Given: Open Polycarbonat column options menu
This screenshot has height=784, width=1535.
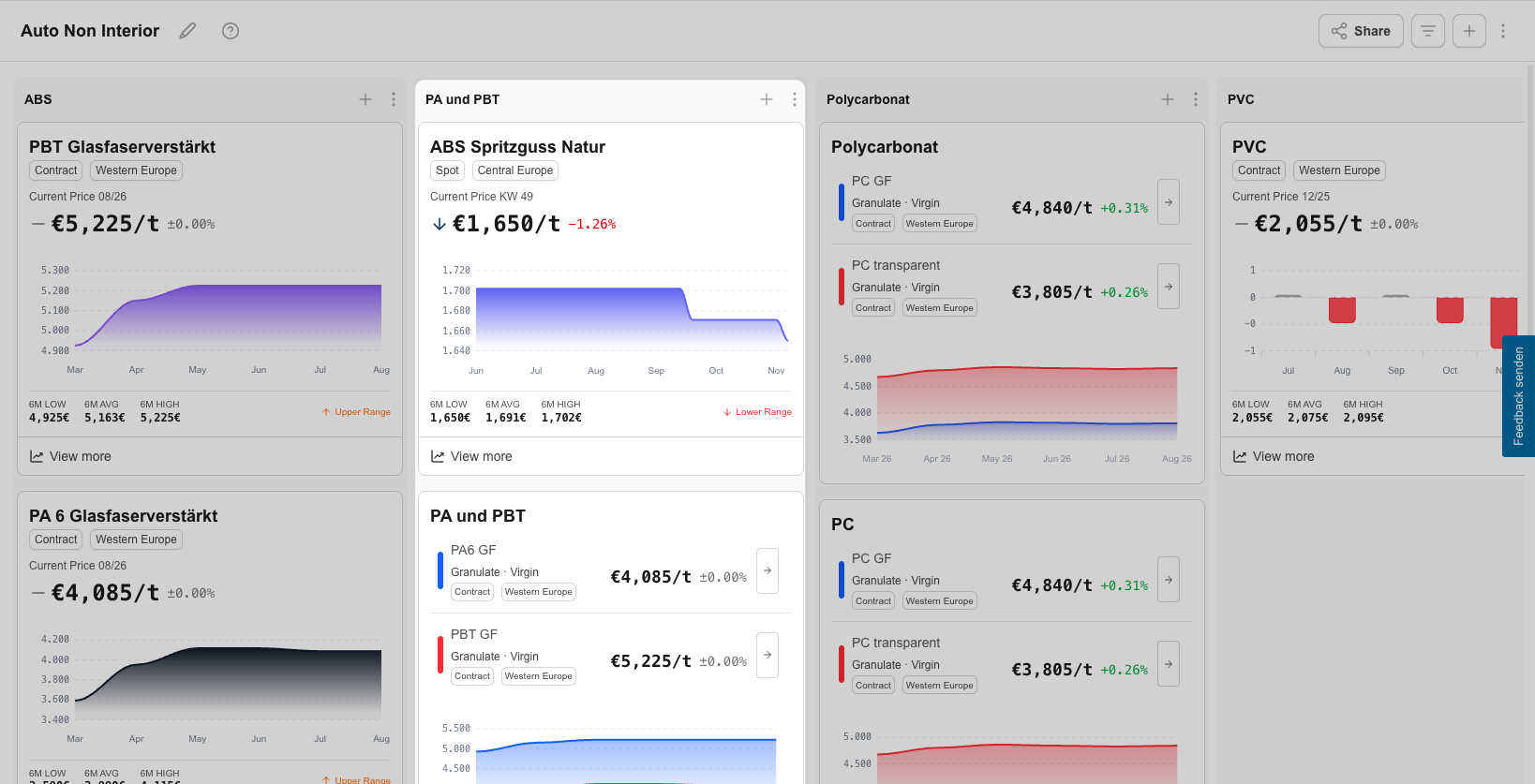Looking at the screenshot, I should pyautogui.click(x=1196, y=99).
